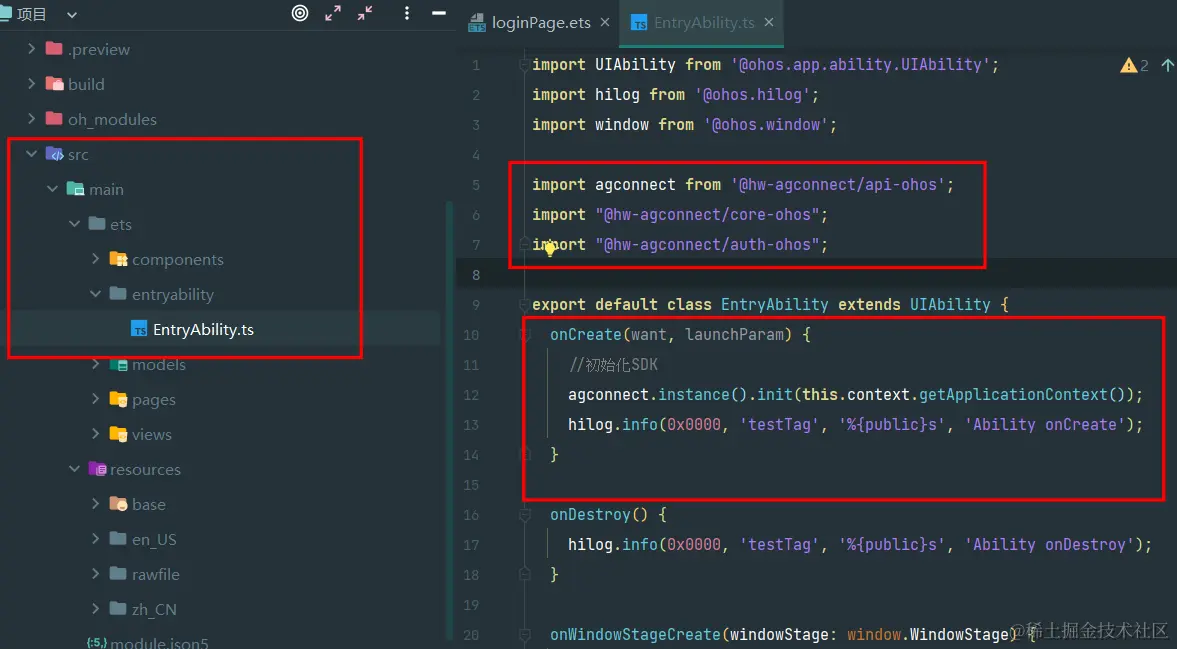Viewport: 1177px width, 649px height.
Task: Click the 'launchParam' parameter on line 10
Action: click(x=733, y=335)
